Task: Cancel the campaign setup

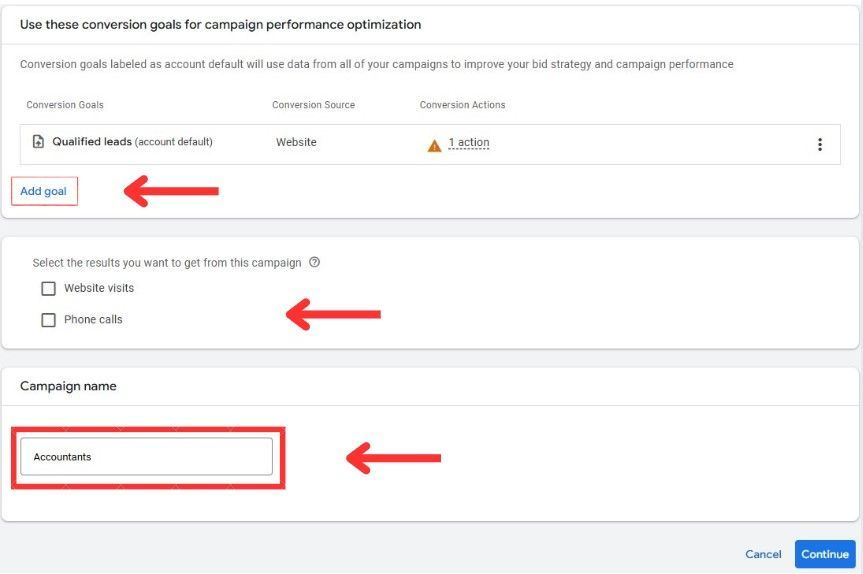Action: 763,554
